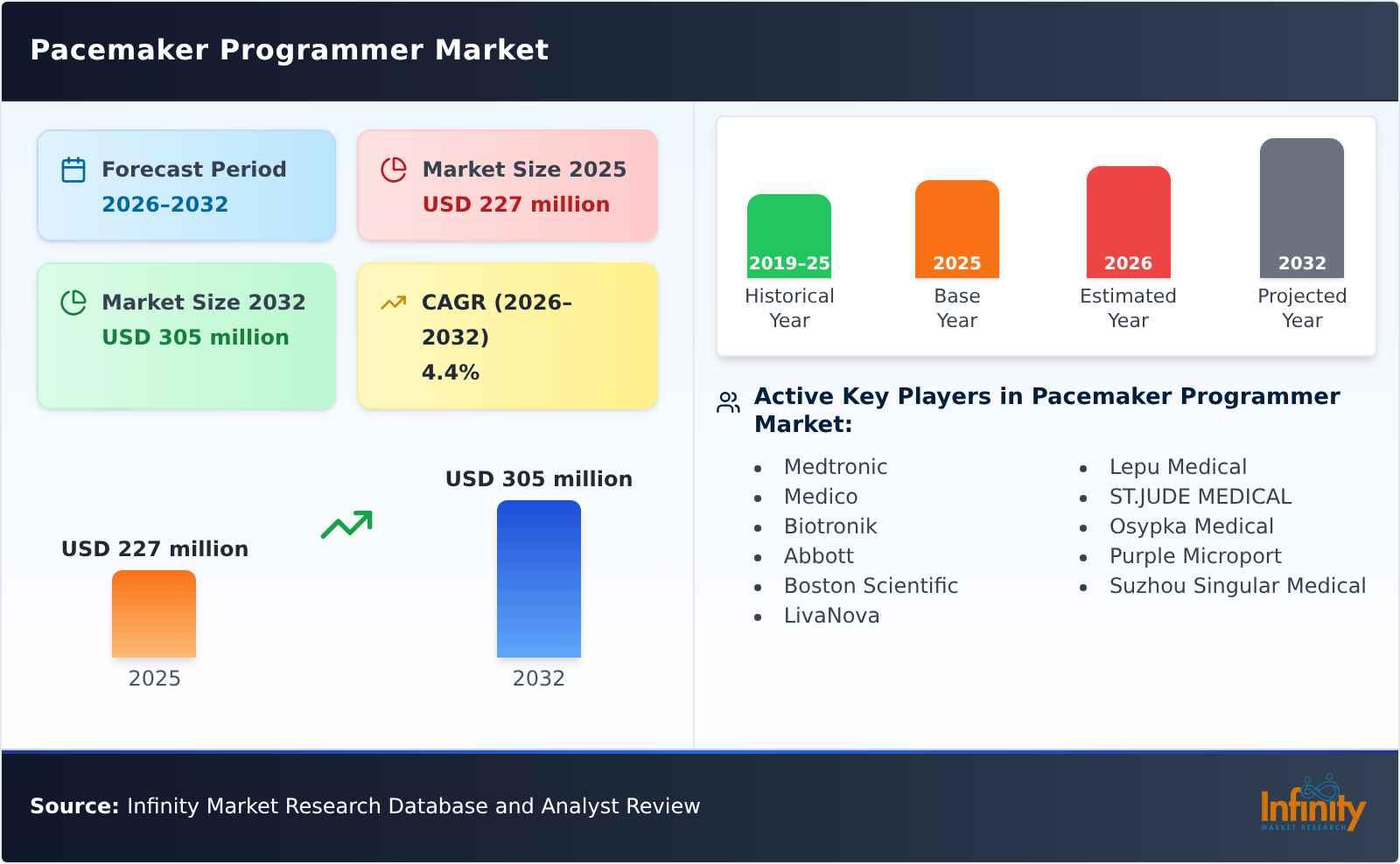This screenshot has width=1400, height=864.
Task: Collapse the Active Key Players list
Action: tap(1046, 409)
